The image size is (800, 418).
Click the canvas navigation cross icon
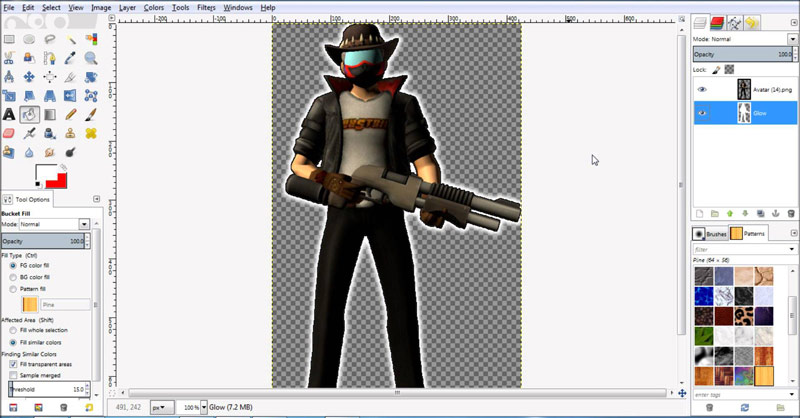click(682, 393)
